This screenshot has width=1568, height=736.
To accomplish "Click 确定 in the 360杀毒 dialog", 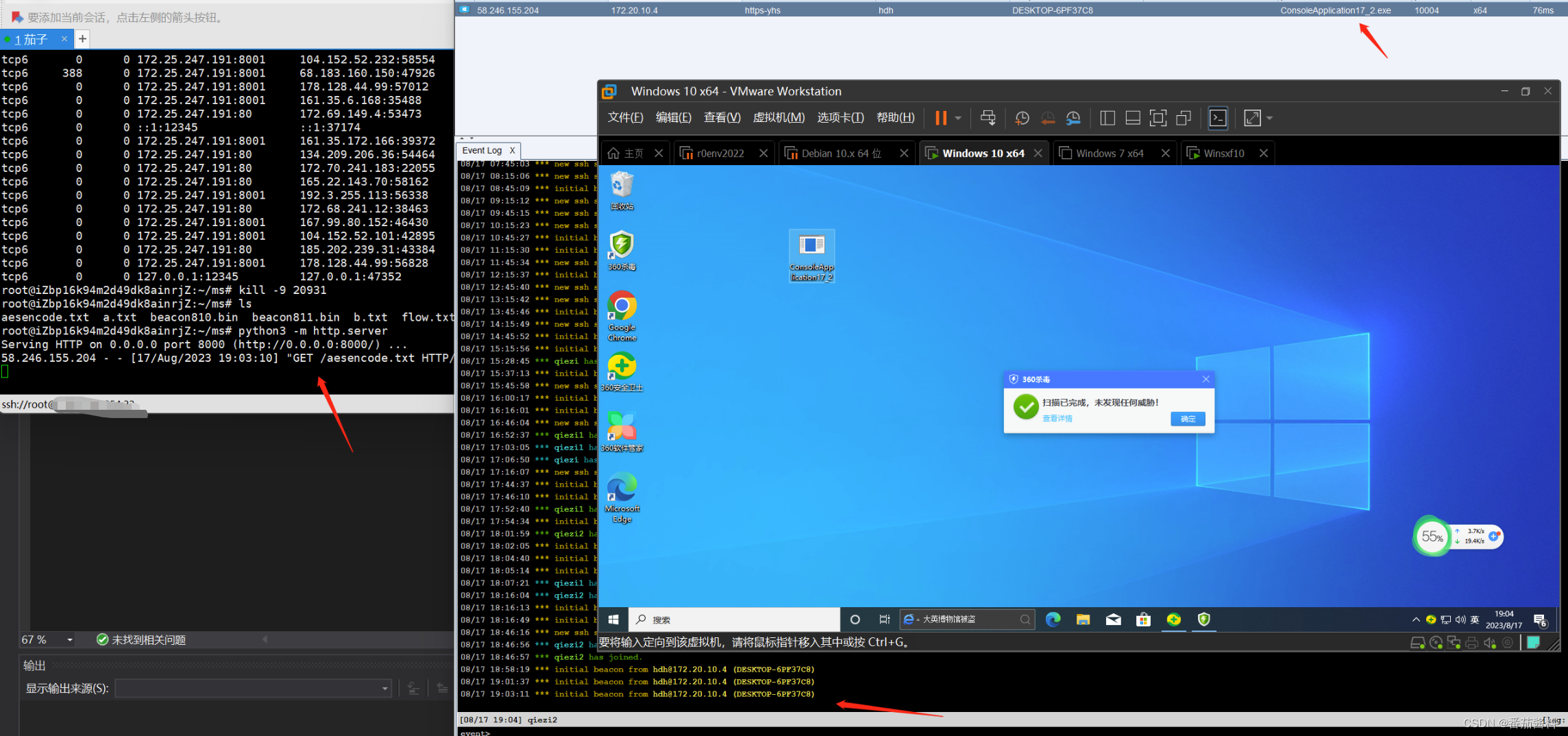I will pos(1188,419).
